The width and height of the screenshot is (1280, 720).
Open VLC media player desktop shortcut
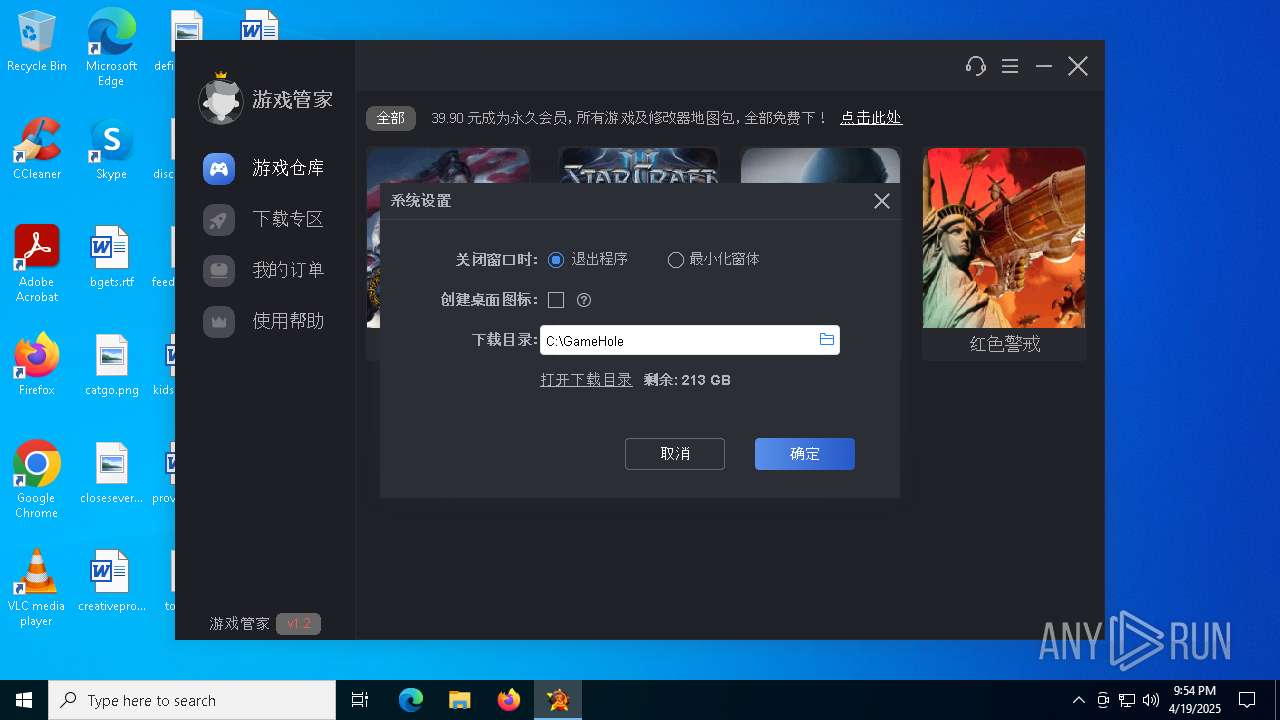click(37, 588)
